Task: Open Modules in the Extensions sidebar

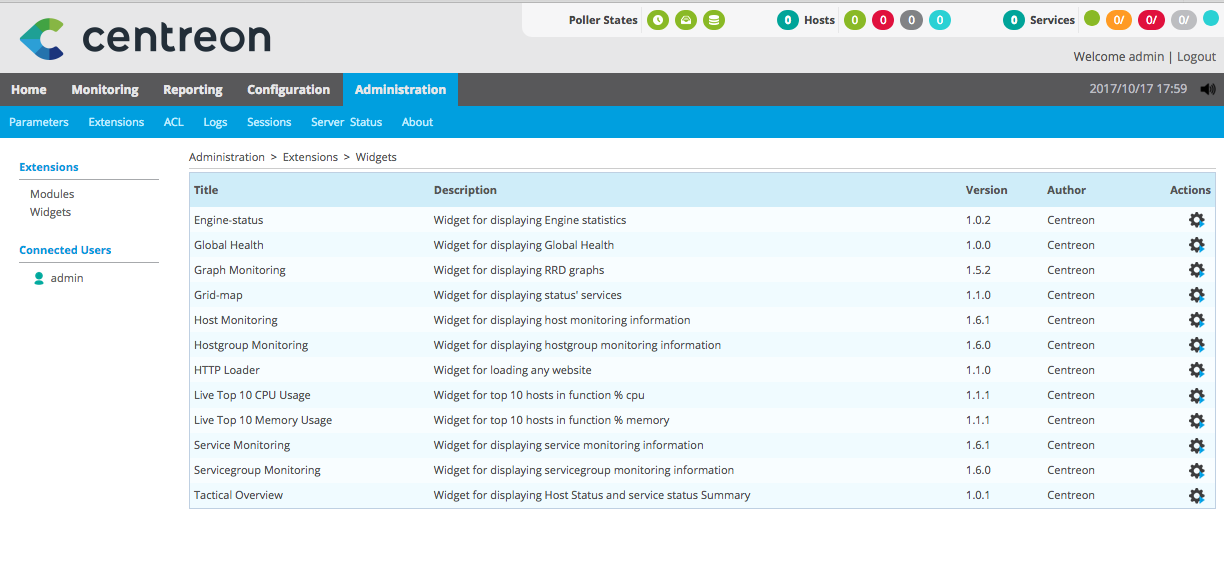Action: (x=52, y=194)
